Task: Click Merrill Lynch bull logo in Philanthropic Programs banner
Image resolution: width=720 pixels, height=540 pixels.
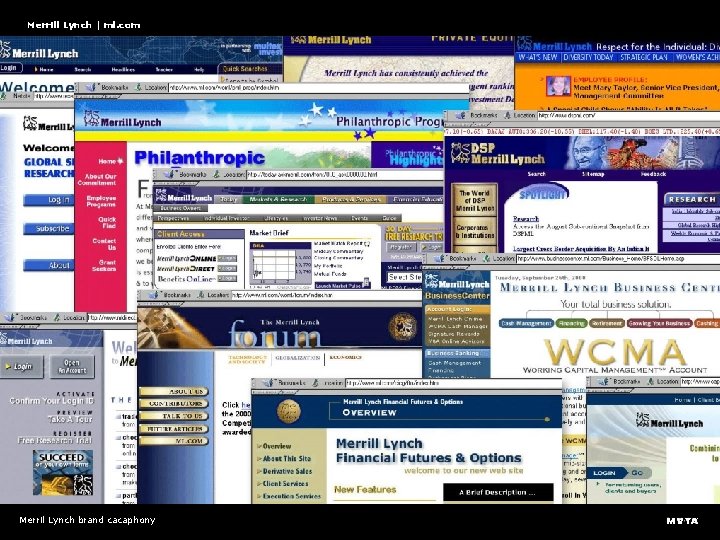Action: (92, 118)
